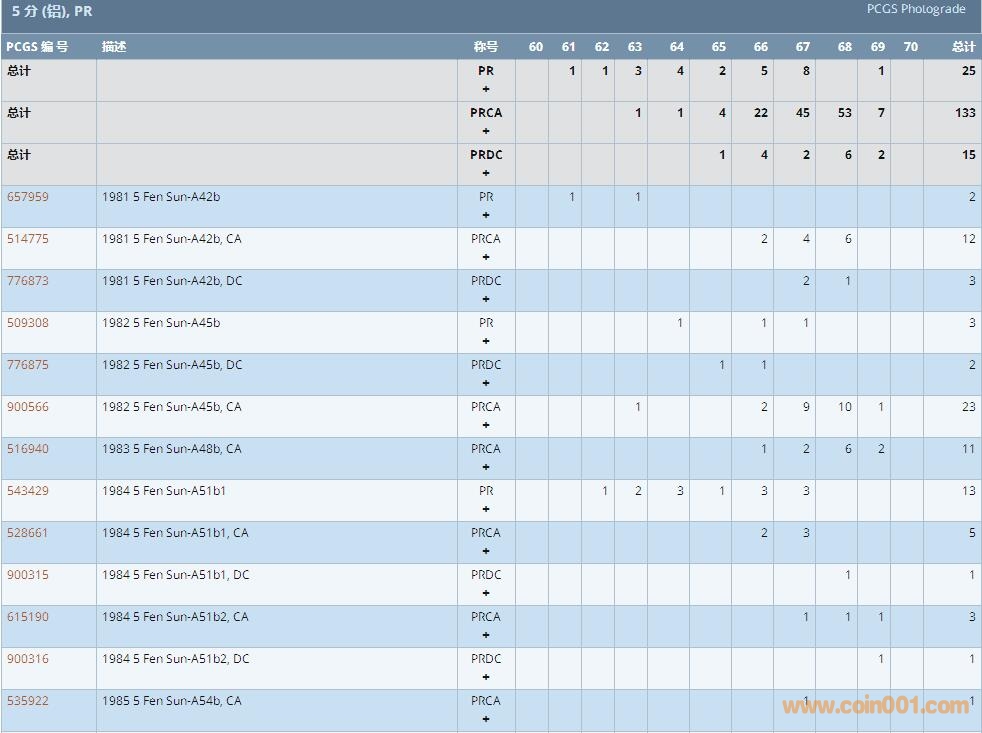This screenshot has width=982, height=733.
Task: Expand the plus under total PR row
Action: 486,89
